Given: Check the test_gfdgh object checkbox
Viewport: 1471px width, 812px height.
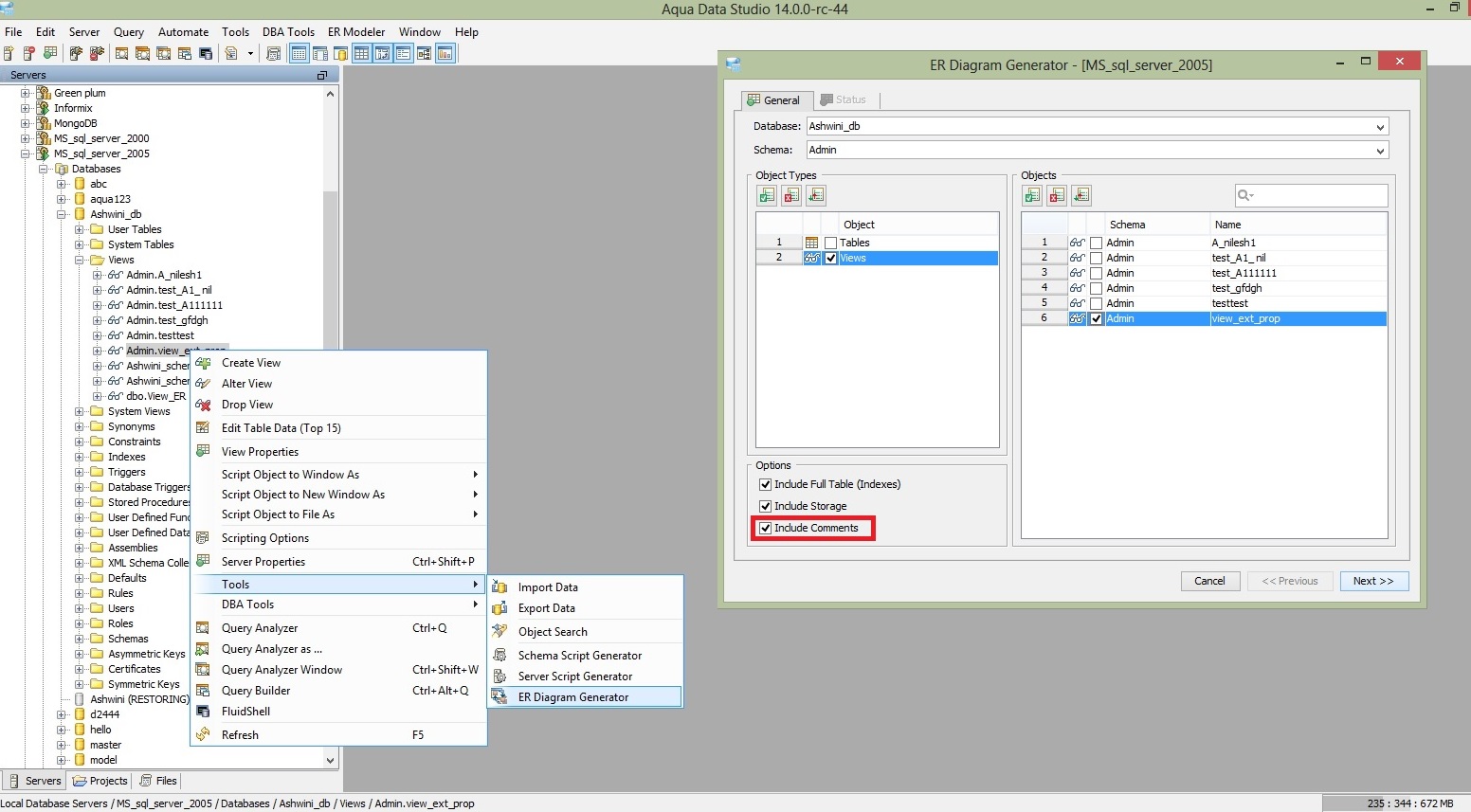Looking at the screenshot, I should click(x=1097, y=289).
